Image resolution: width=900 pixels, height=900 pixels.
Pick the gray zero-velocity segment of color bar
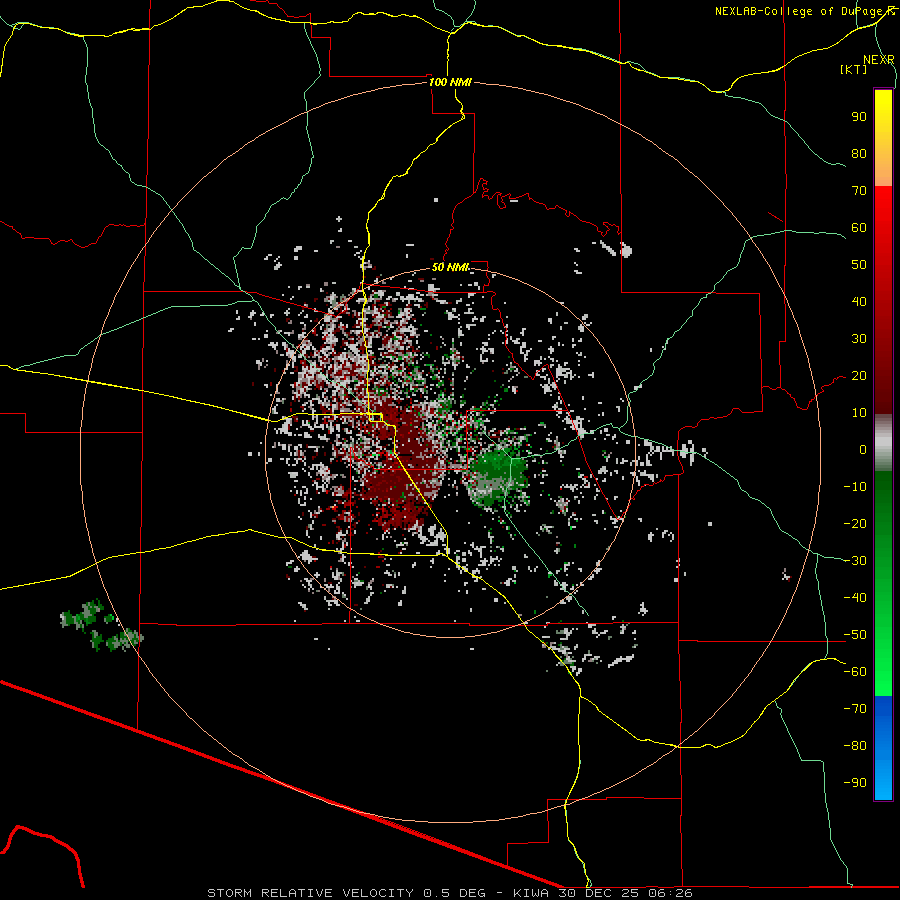[x=883, y=443]
